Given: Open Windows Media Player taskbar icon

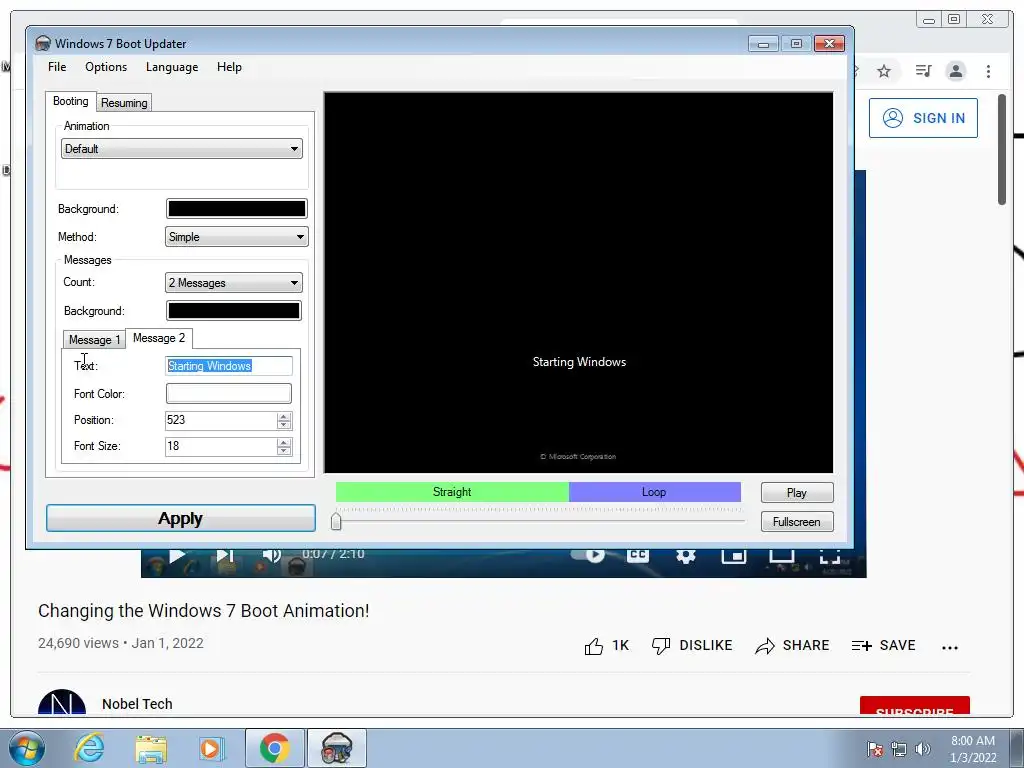Looking at the screenshot, I should tap(212, 748).
